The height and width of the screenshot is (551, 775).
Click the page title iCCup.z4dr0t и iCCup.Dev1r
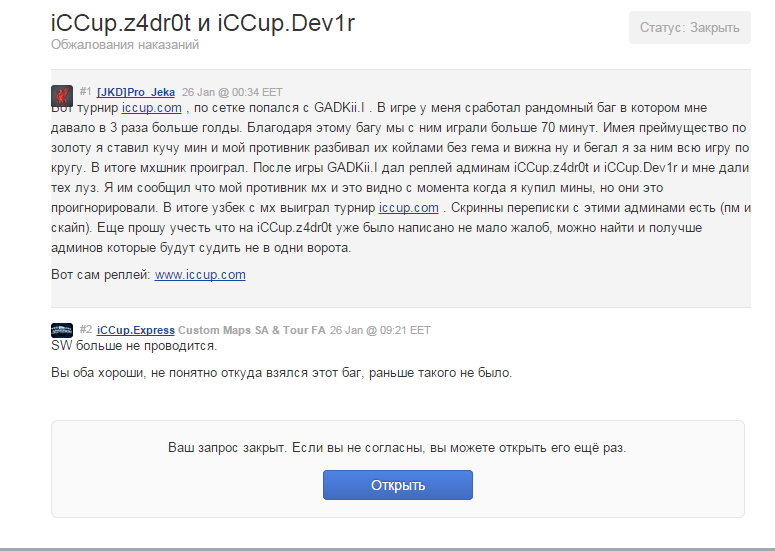[203, 23]
